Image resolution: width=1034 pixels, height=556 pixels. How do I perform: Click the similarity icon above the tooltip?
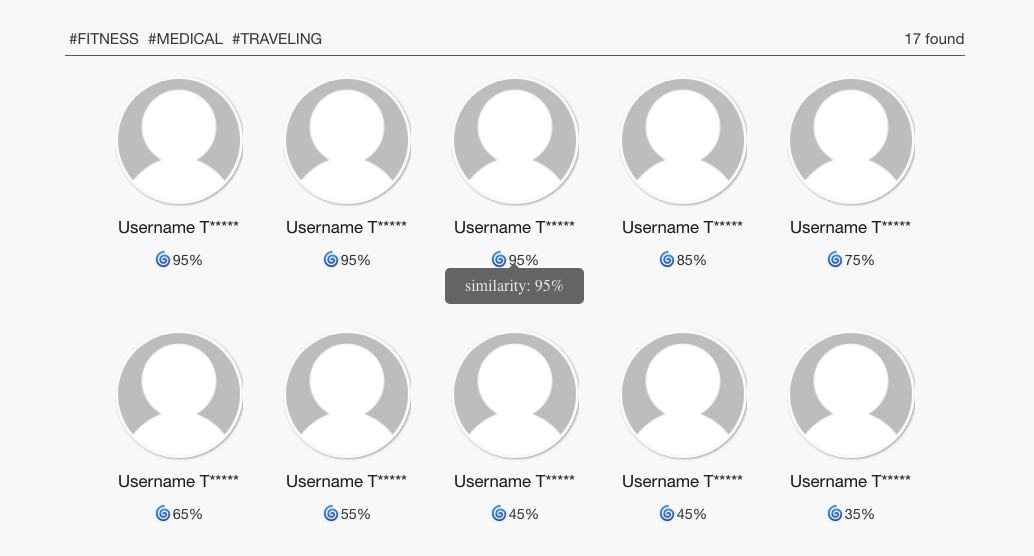coord(498,259)
